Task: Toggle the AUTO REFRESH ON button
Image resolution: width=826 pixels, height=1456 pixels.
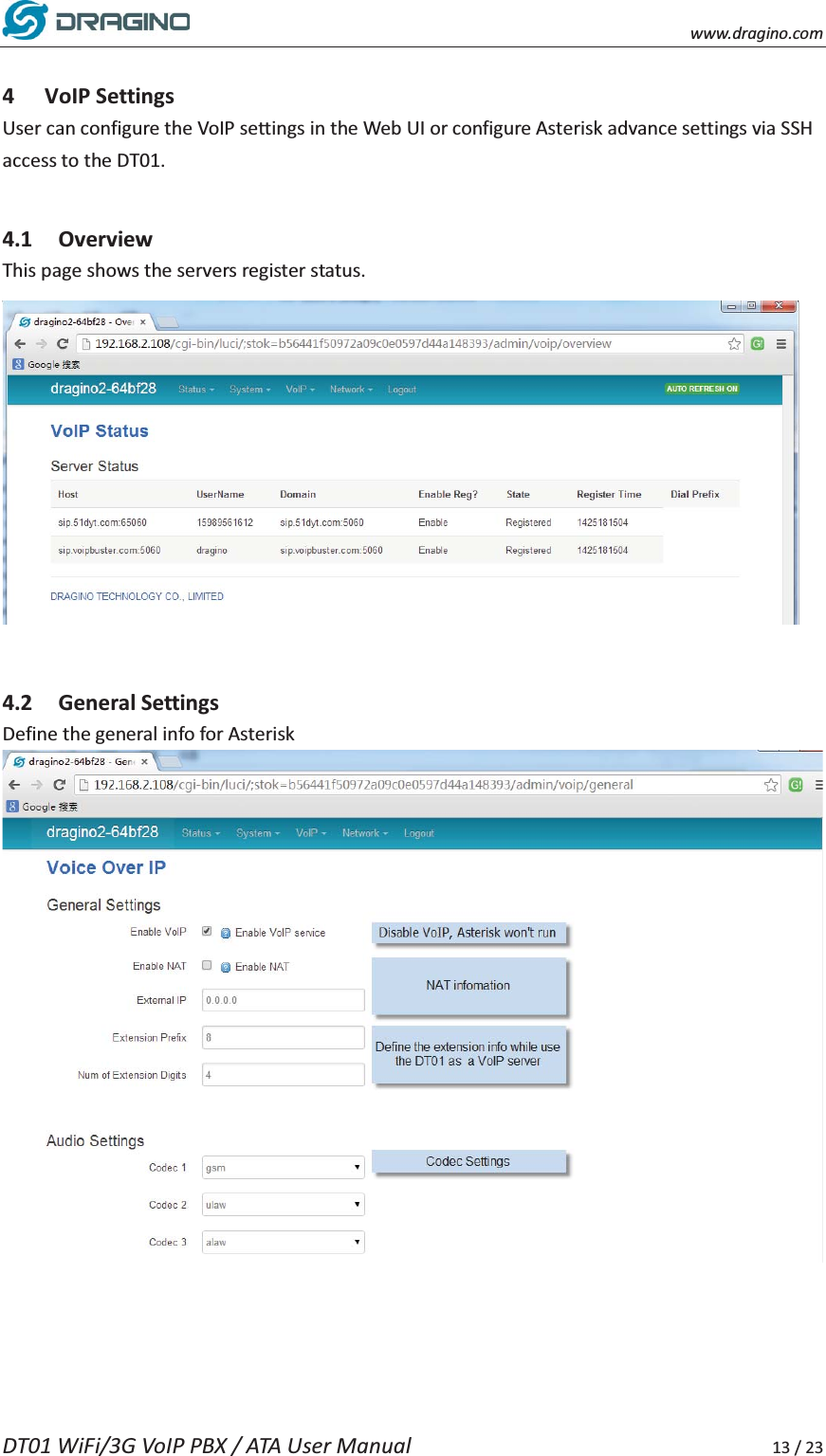Action: [702, 389]
